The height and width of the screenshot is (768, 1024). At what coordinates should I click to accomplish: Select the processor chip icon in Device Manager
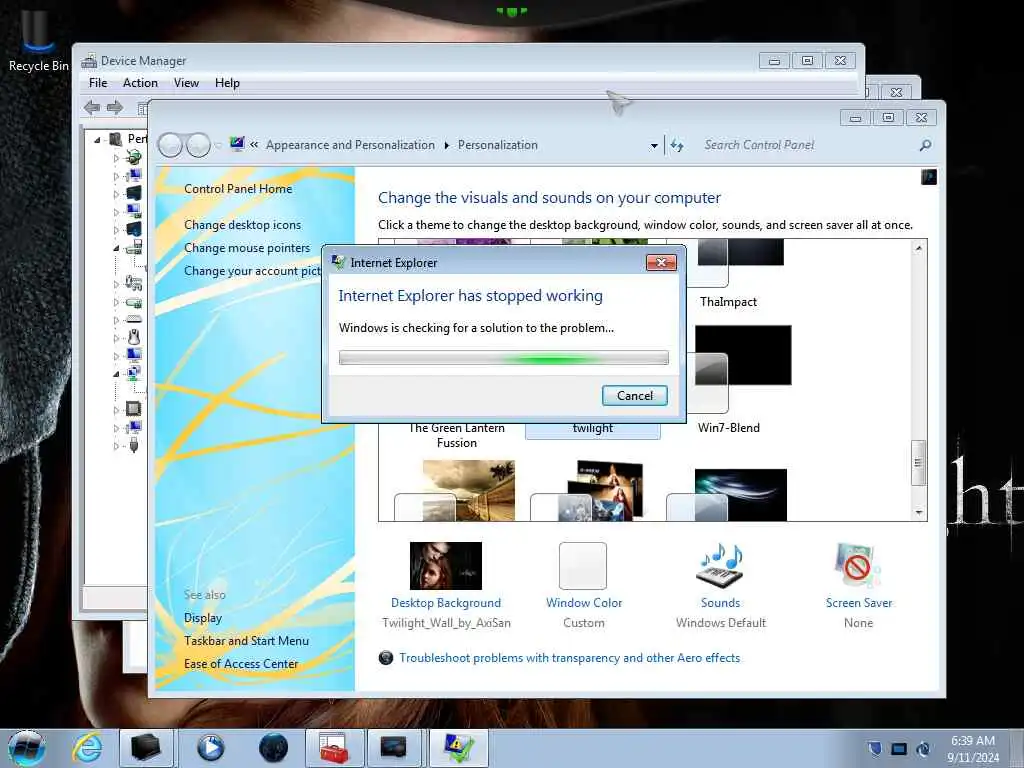134,409
